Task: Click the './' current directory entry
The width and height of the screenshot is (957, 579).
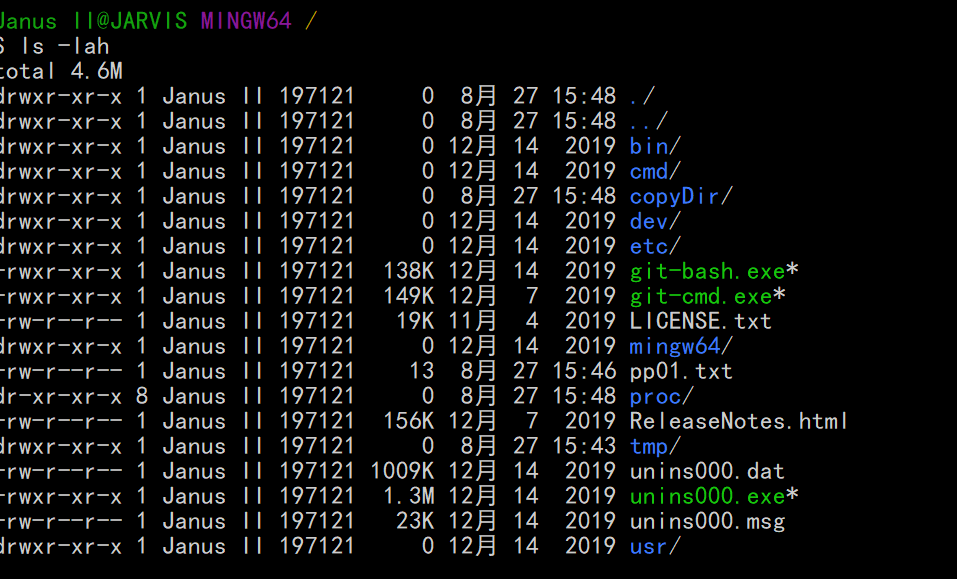Action: 642,96
